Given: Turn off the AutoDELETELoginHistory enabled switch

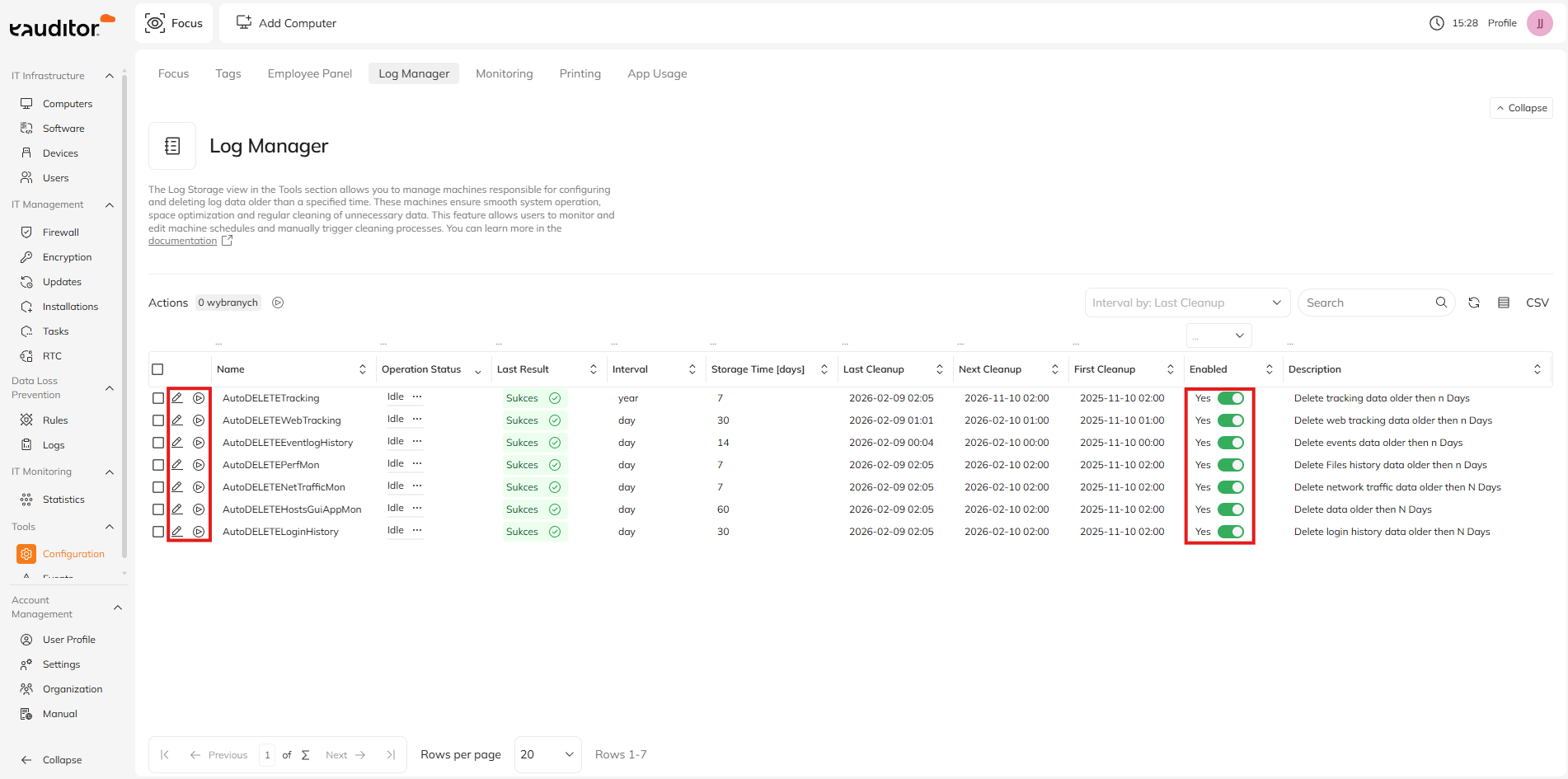Looking at the screenshot, I should (1230, 532).
